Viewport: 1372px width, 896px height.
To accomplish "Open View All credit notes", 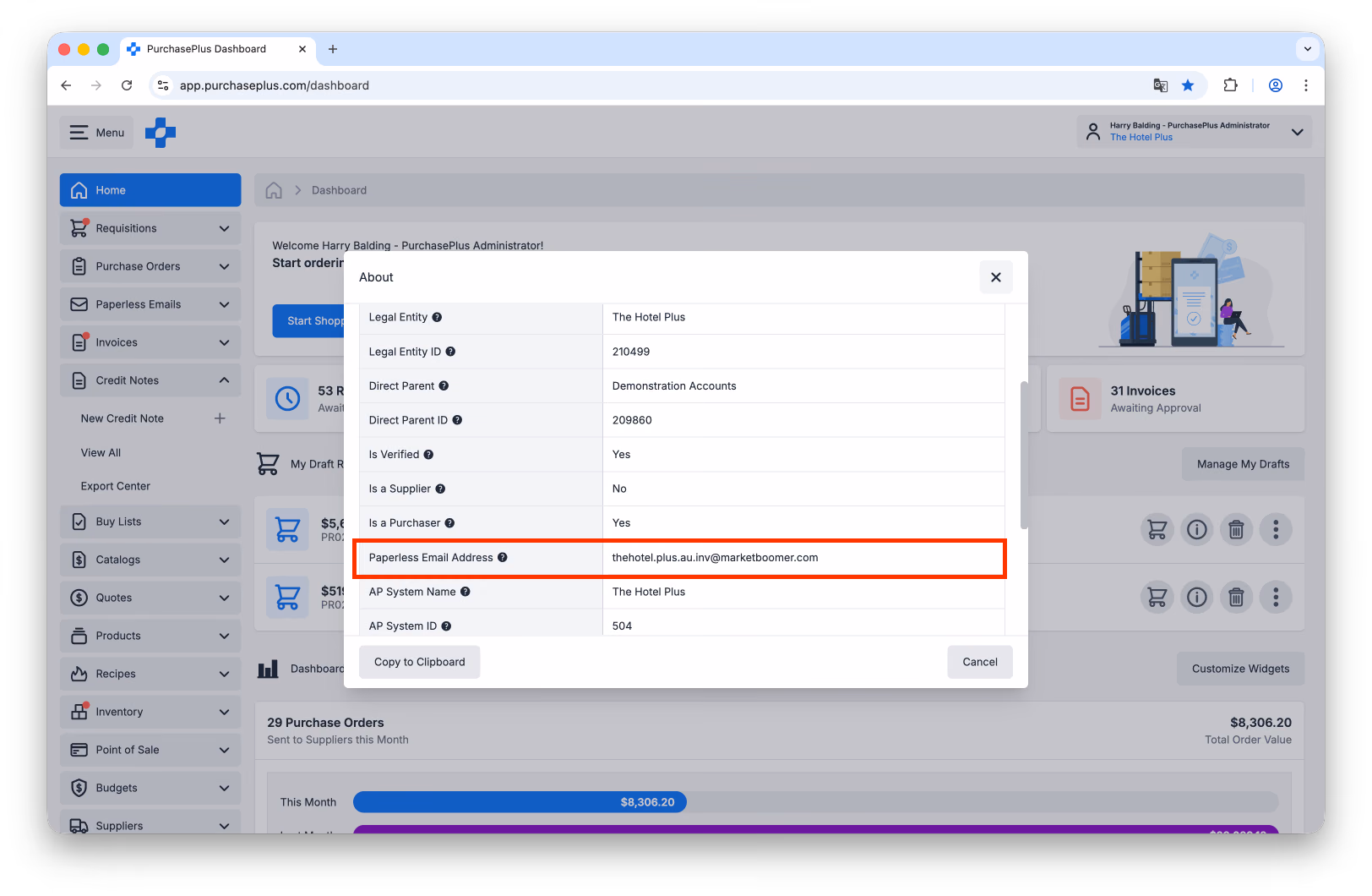I will [x=101, y=453].
